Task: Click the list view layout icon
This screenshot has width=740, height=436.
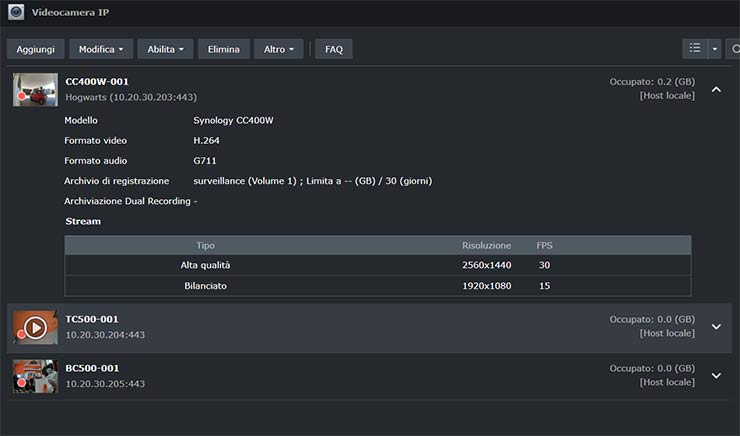Action: pyautogui.click(x=695, y=48)
